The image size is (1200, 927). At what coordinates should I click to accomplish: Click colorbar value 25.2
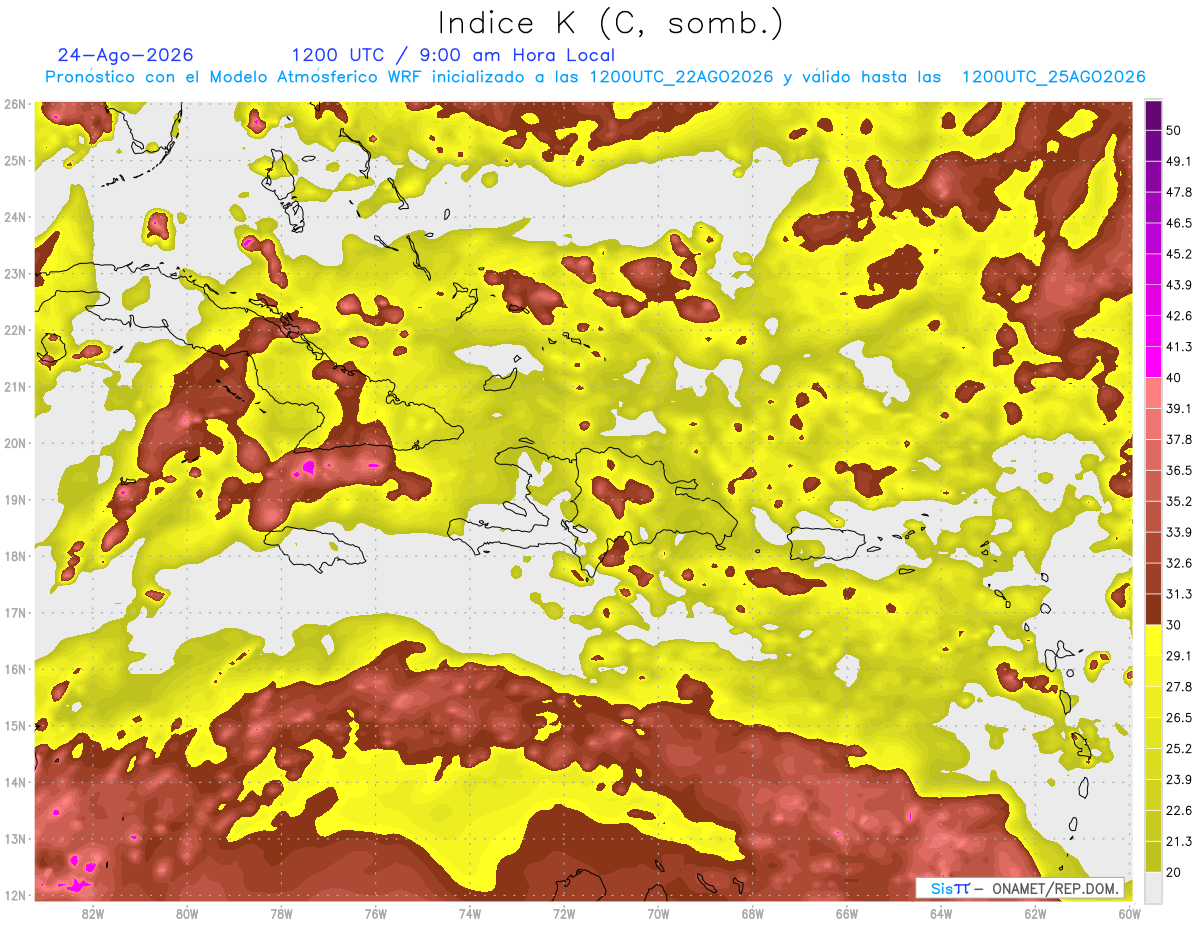click(x=1179, y=749)
